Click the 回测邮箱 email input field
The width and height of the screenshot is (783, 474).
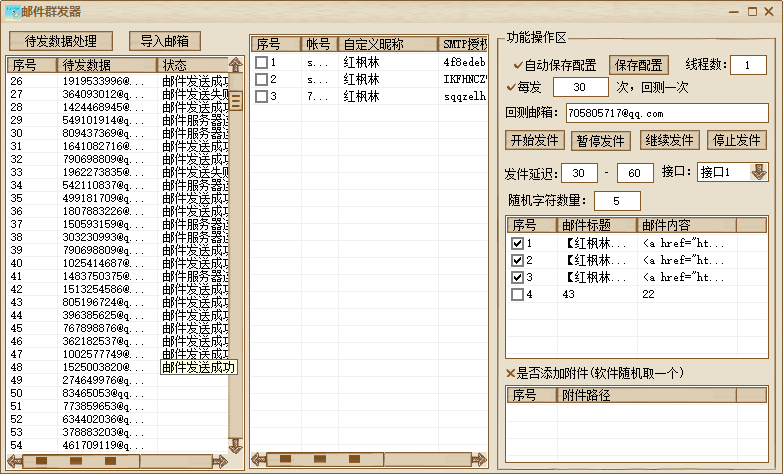pos(667,113)
